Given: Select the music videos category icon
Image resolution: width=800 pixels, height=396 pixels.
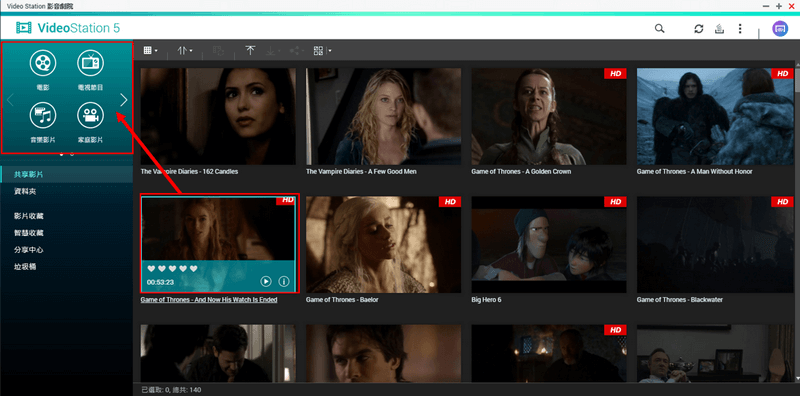Looking at the screenshot, I should 43,115.
